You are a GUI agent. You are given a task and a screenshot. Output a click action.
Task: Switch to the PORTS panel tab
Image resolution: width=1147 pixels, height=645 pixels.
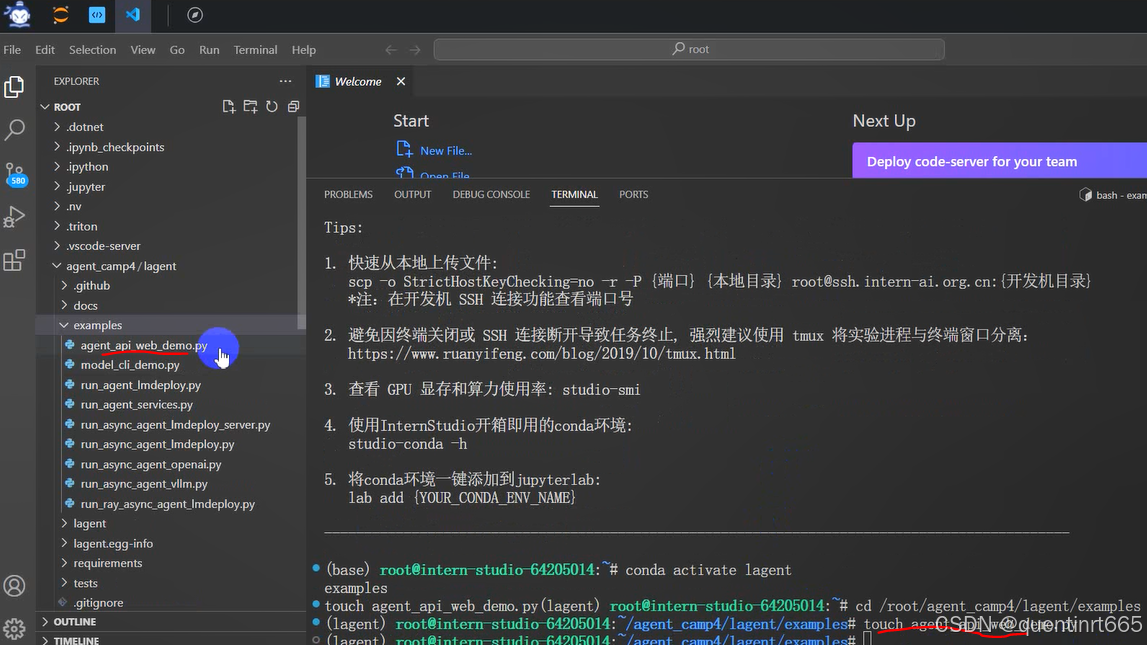point(633,195)
